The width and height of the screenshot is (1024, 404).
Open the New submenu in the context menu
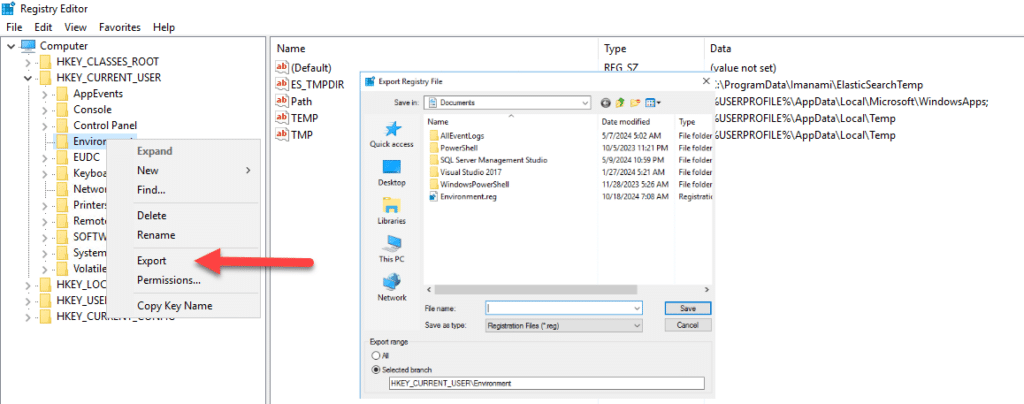pos(184,170)
